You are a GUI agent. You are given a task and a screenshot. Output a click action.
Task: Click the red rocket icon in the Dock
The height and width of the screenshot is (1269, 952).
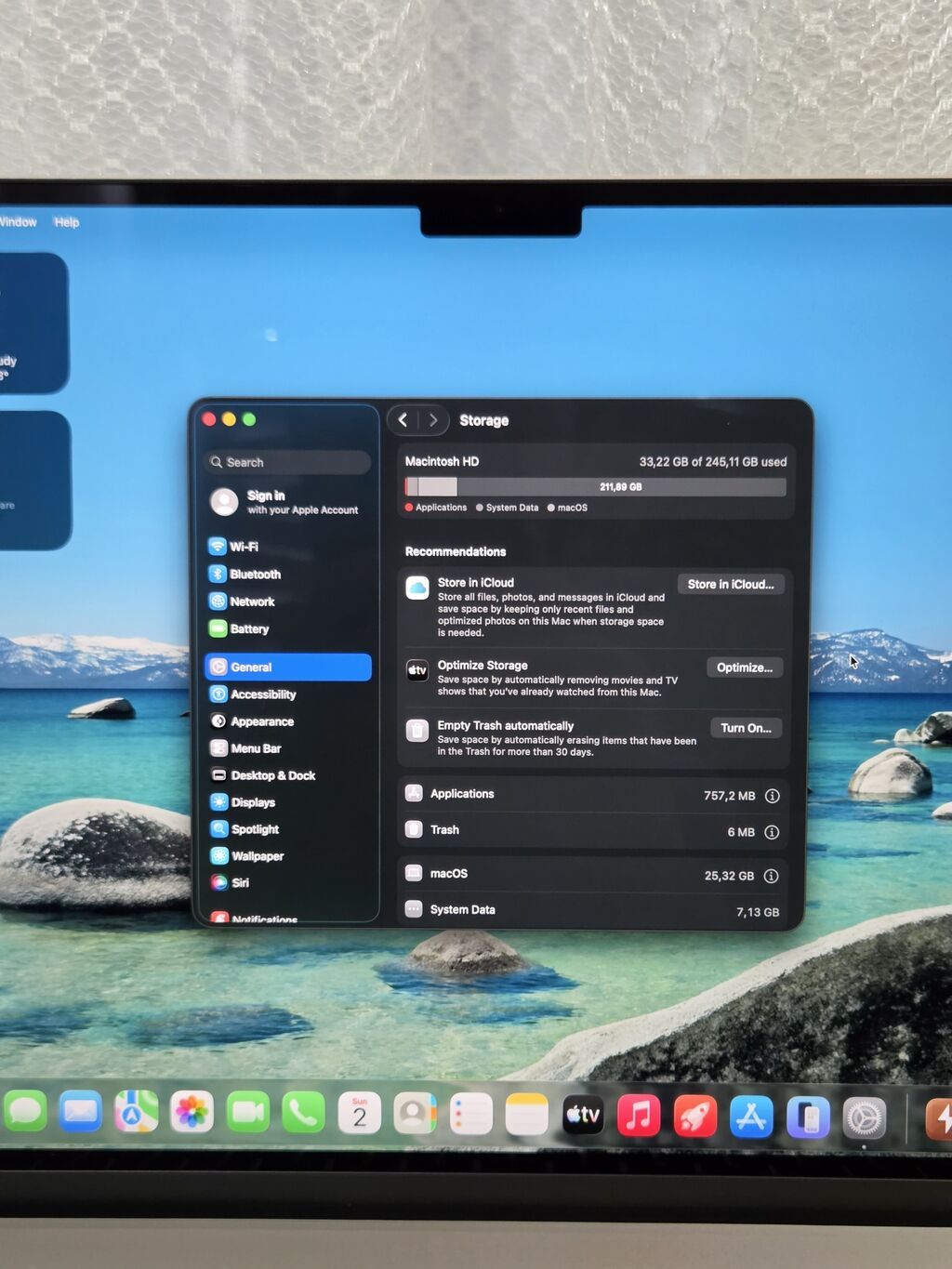pos(694,1117)
